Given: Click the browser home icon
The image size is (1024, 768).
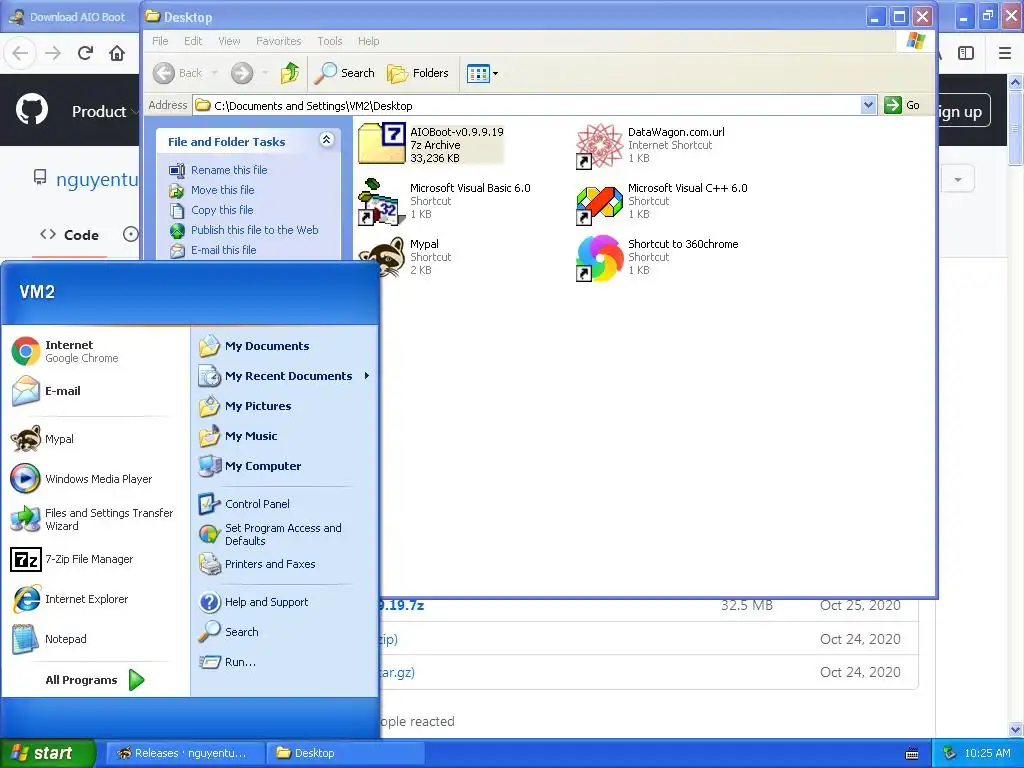Looking at the screenshot, I should (x=117, y=53).
